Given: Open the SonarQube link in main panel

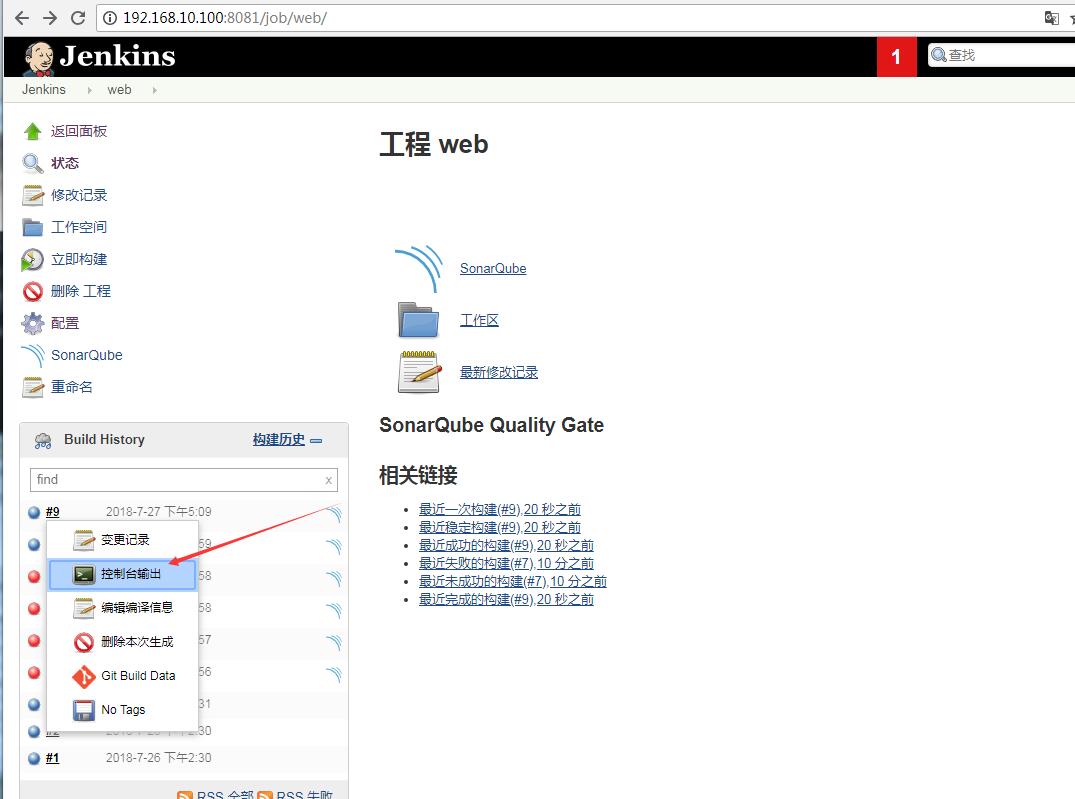Looking at the screenshot, I should [493, 269].
